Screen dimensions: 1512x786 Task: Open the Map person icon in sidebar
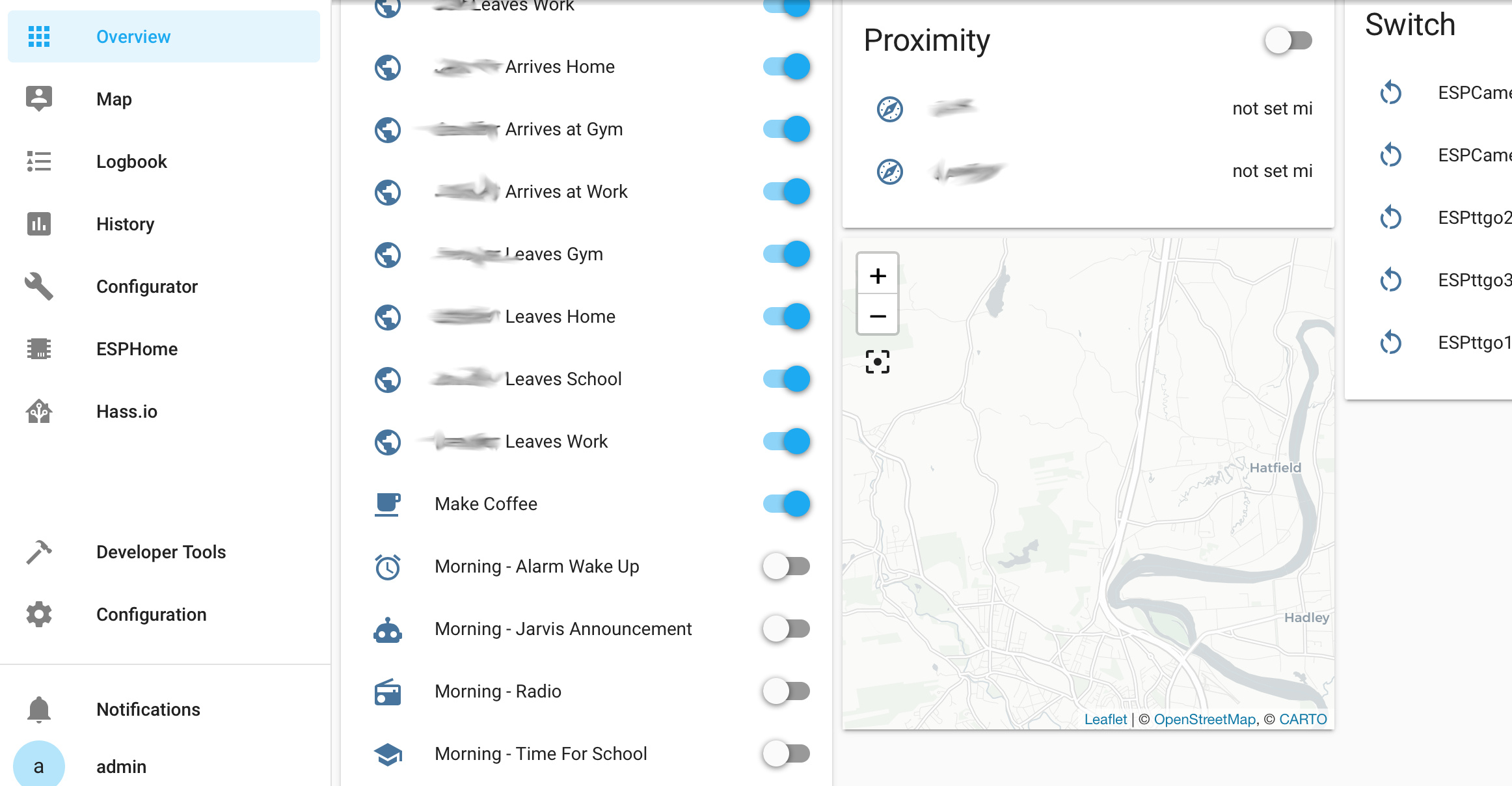coord(40,98)
